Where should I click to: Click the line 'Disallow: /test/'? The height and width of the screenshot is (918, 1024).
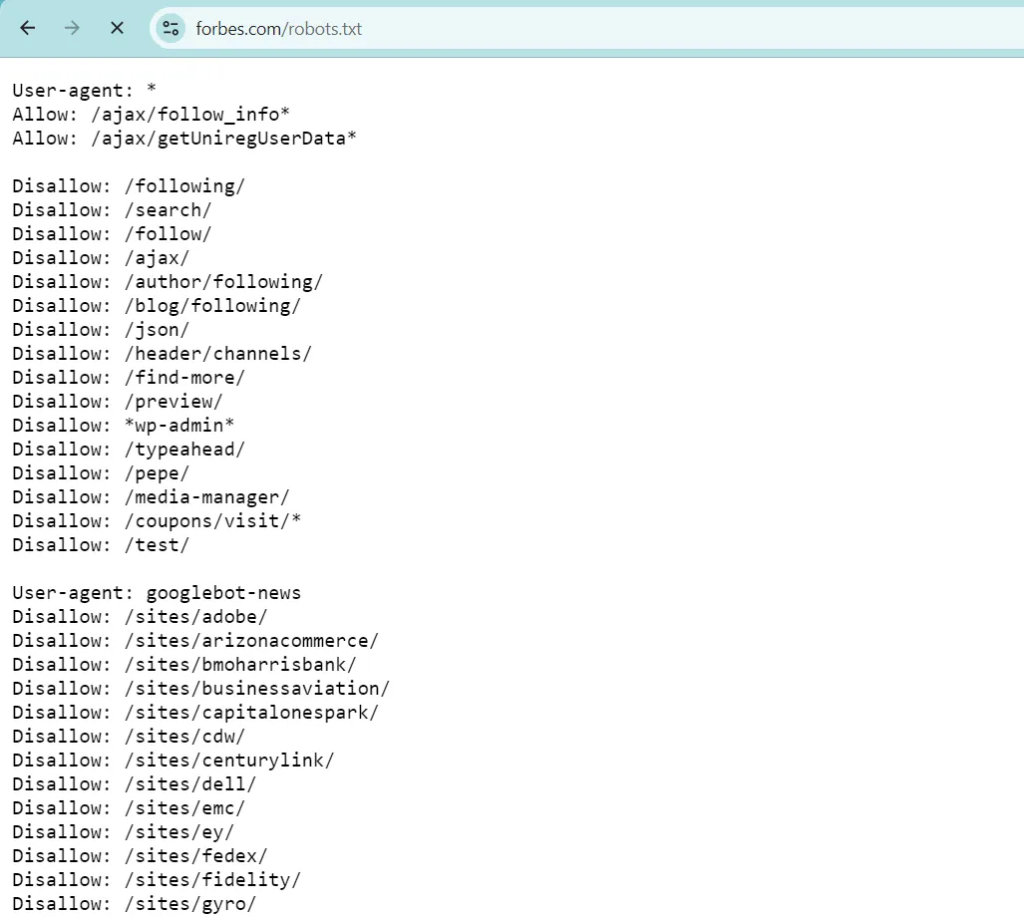click(101, 545)
